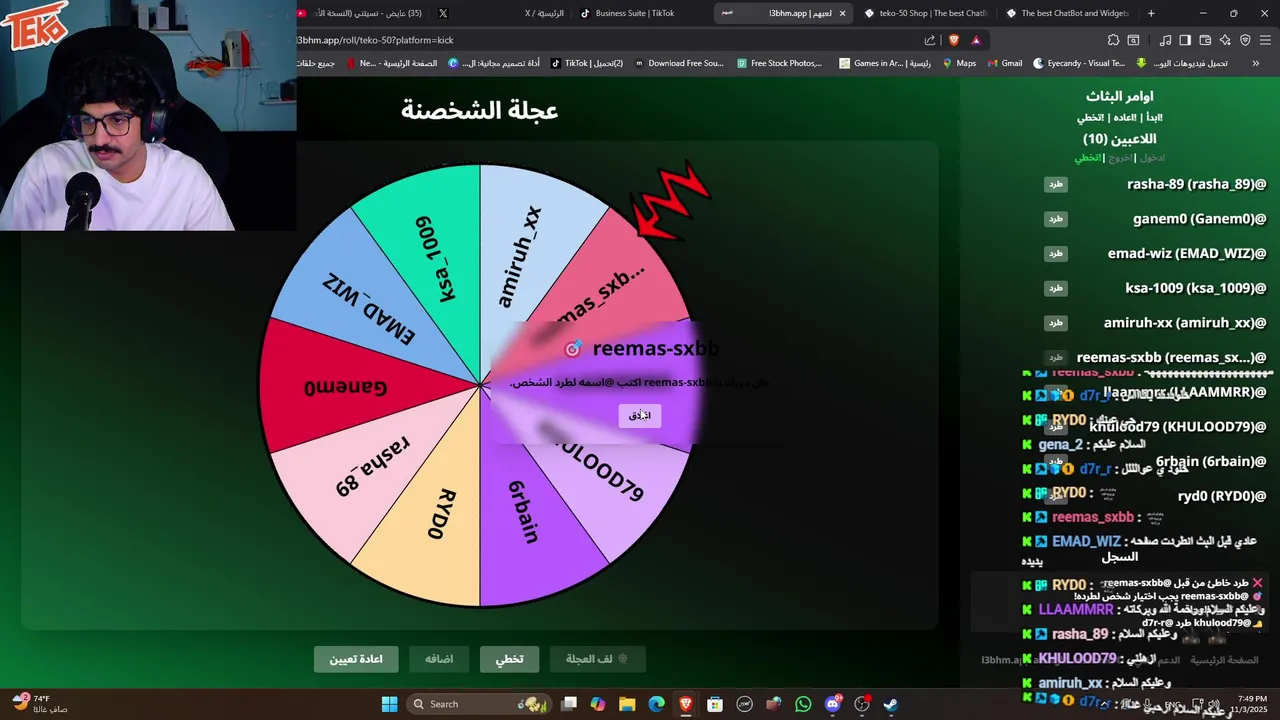Open the Games in Ar... bookmark

click(884, 63)
